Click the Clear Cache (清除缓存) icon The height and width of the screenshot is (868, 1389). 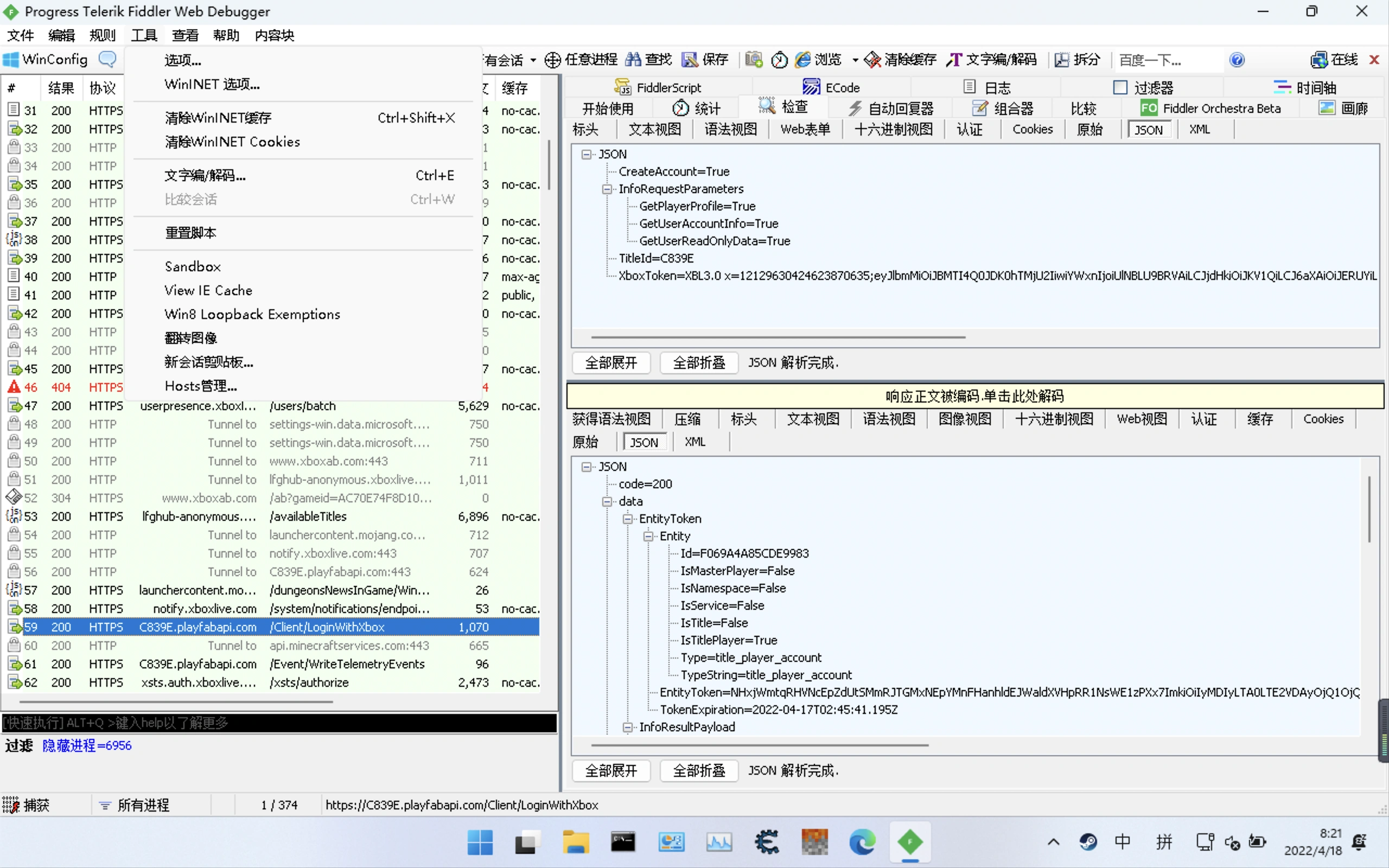[x=872, y=59]
